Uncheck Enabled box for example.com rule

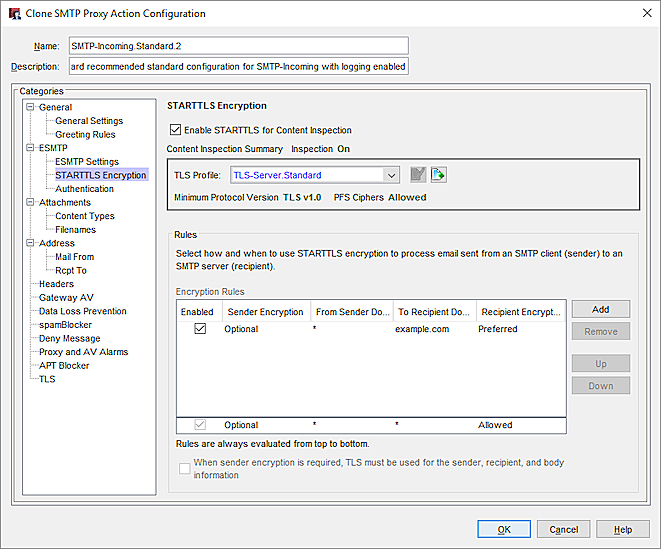(200, 329)
